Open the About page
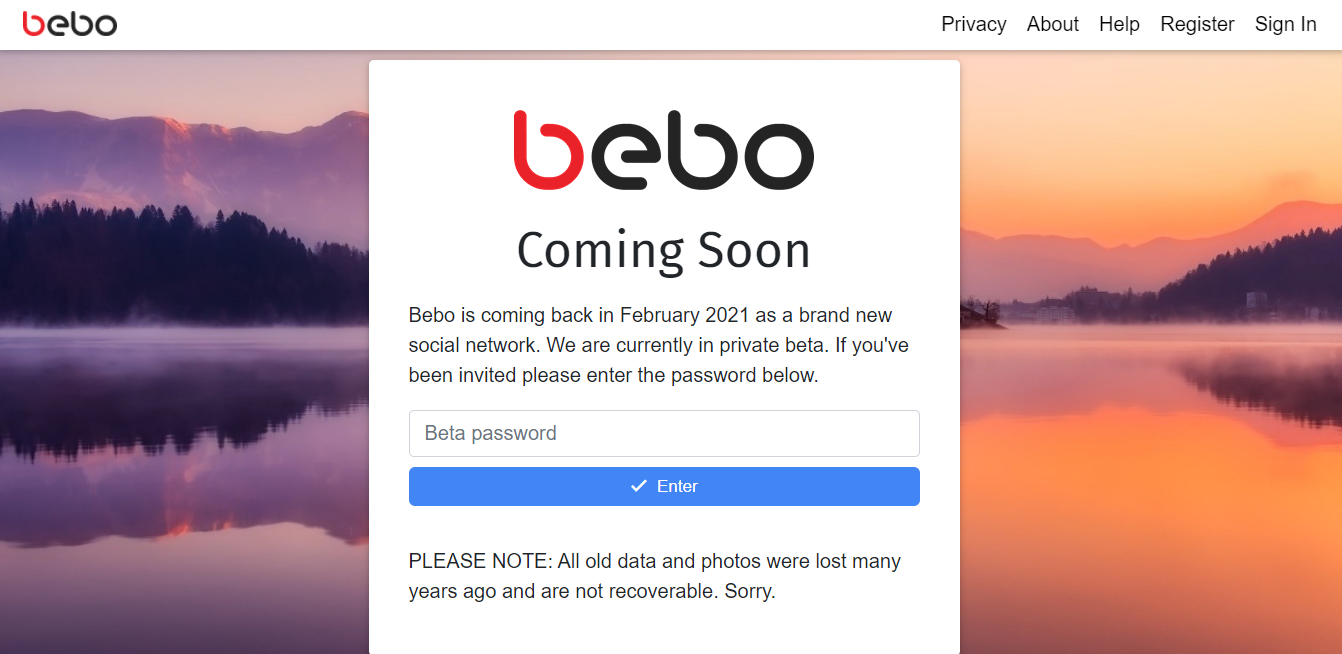1342x654 pixels. pos(1052,24)
